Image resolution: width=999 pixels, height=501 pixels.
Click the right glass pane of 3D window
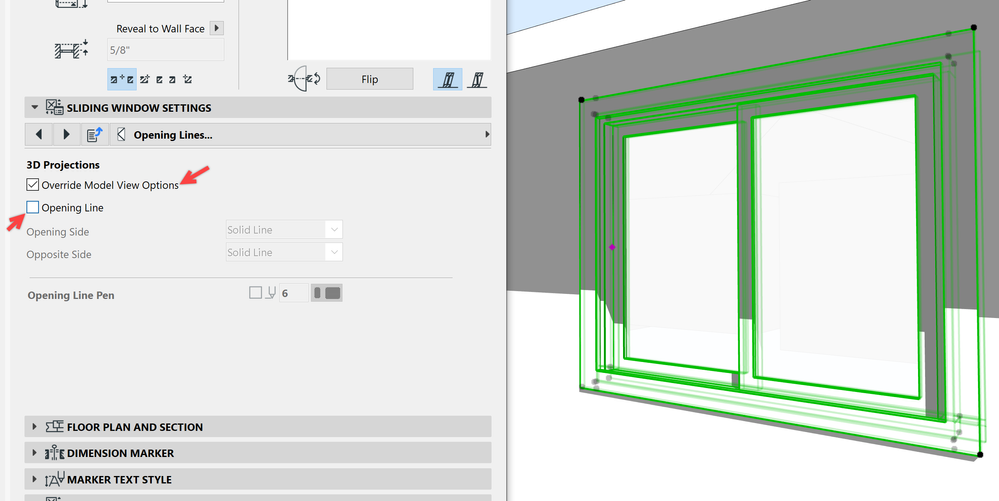(835, 249)
